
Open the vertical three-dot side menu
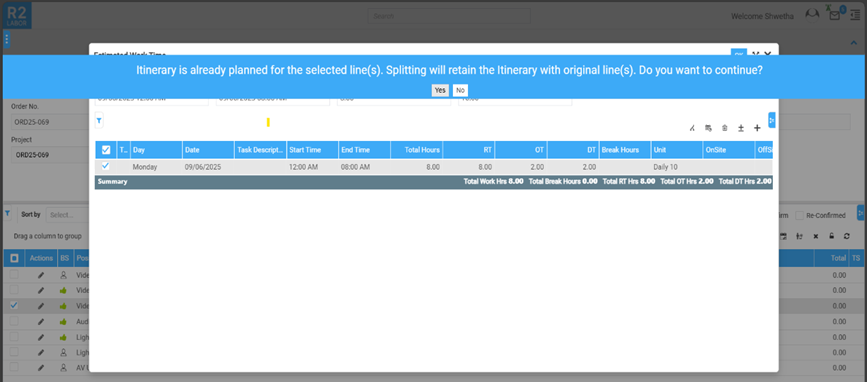tap(7, 40)
